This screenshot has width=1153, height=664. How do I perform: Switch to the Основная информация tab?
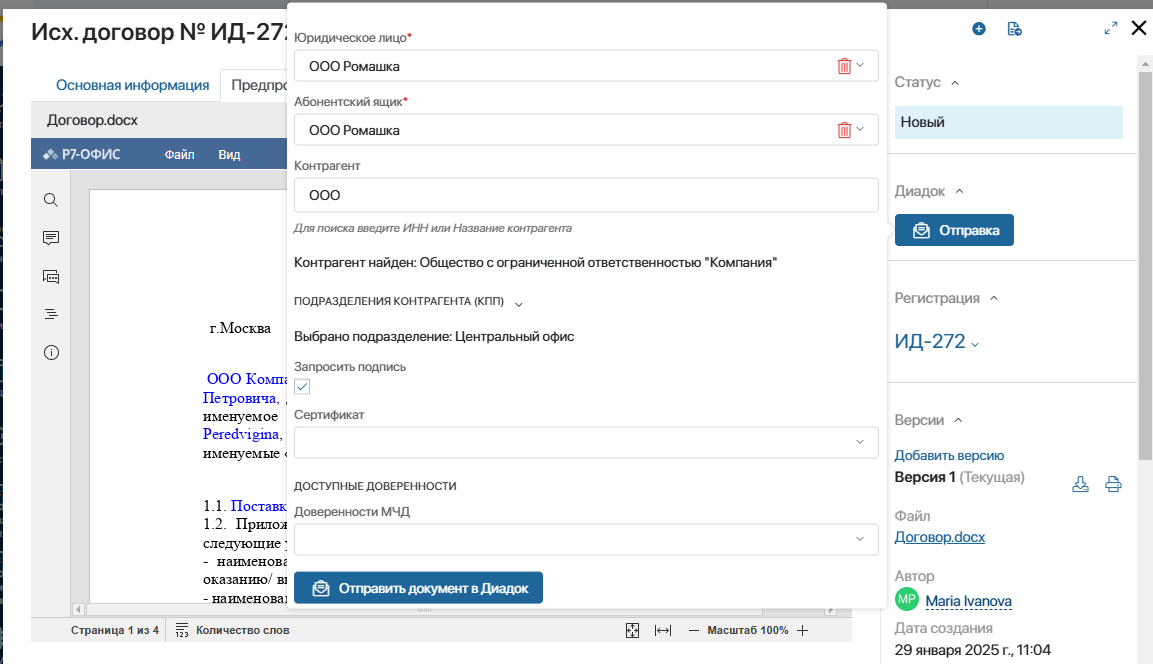click(131, 84)
